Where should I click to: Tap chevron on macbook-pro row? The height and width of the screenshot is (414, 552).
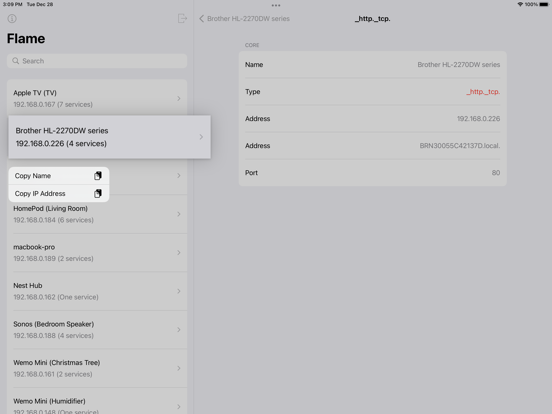point(179,253)
